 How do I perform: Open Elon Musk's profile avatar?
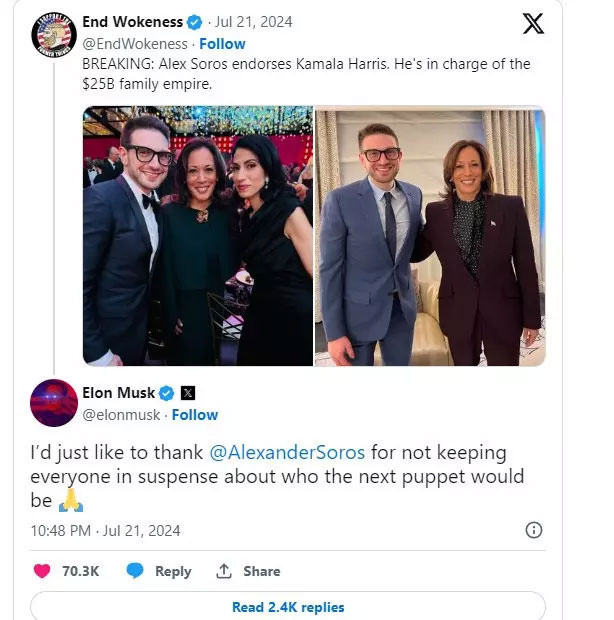tap(54, 403)
